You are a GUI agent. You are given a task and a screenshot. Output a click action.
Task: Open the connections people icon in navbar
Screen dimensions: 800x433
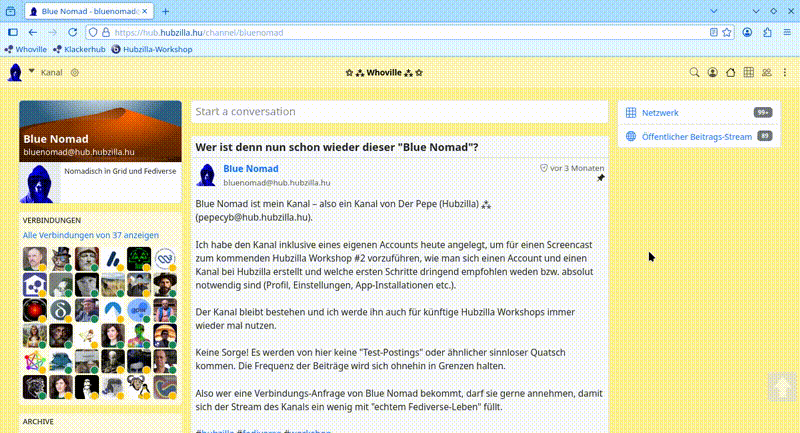(767, 73)
